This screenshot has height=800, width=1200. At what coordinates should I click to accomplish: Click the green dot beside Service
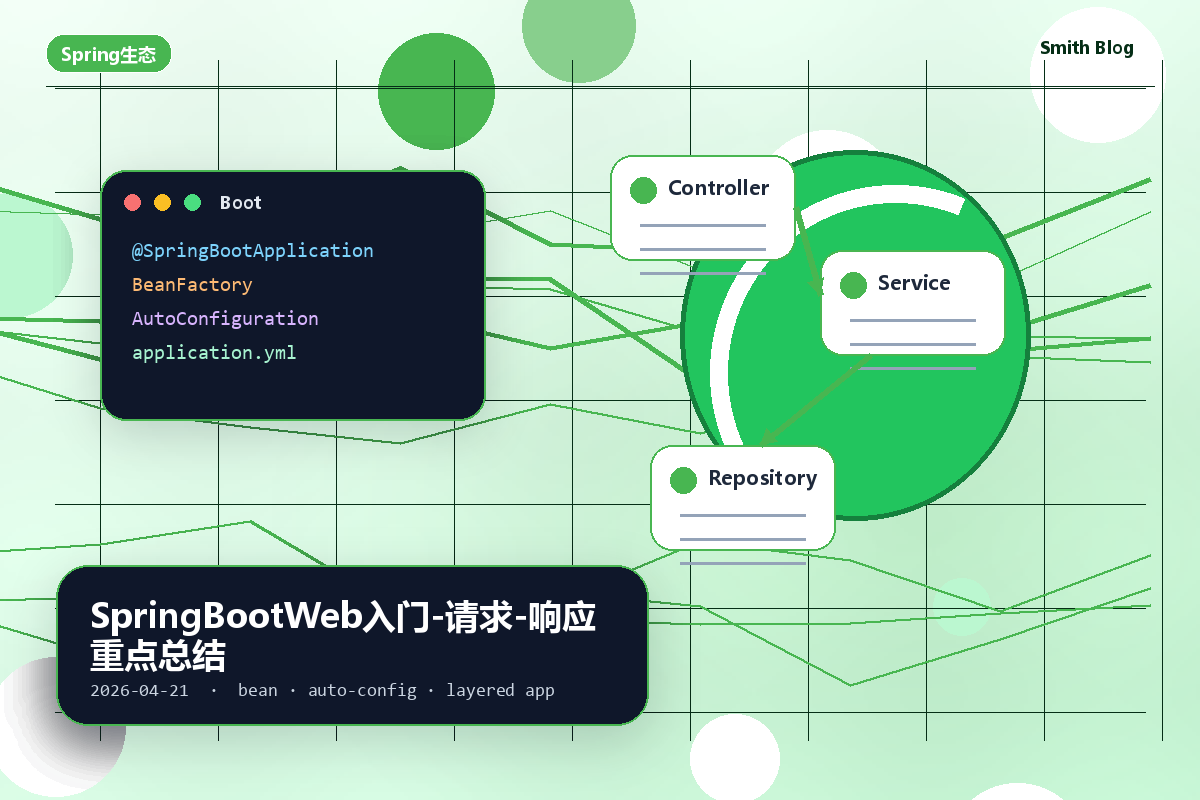[x=853, y=285]
